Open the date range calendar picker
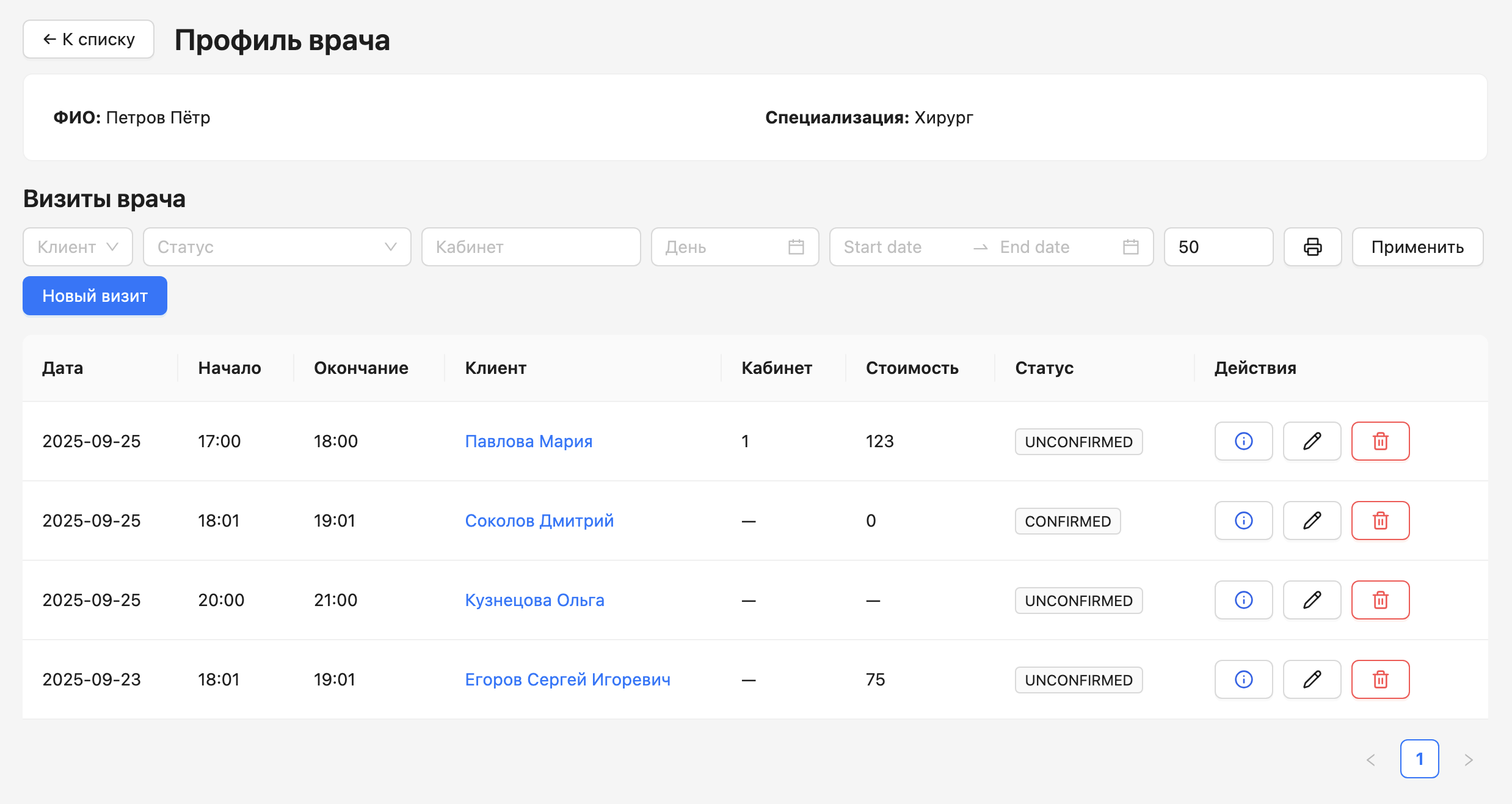The height and width of the screenshot is (804, 1512). coord(1130,247)
